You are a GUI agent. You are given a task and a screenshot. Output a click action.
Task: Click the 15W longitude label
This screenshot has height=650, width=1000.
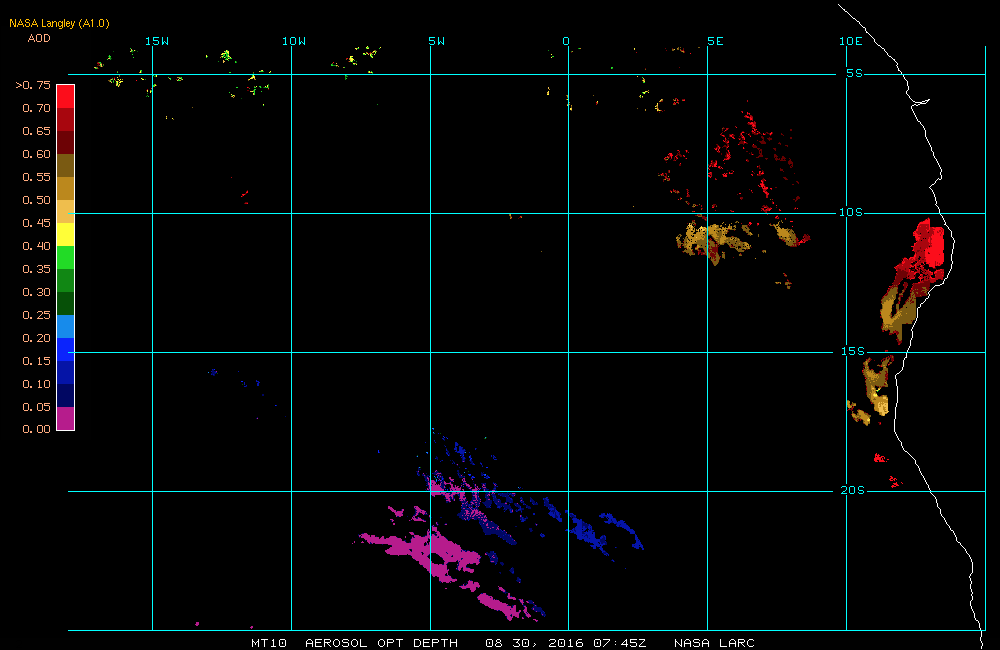pyautogui.click(x=157, y=41)
